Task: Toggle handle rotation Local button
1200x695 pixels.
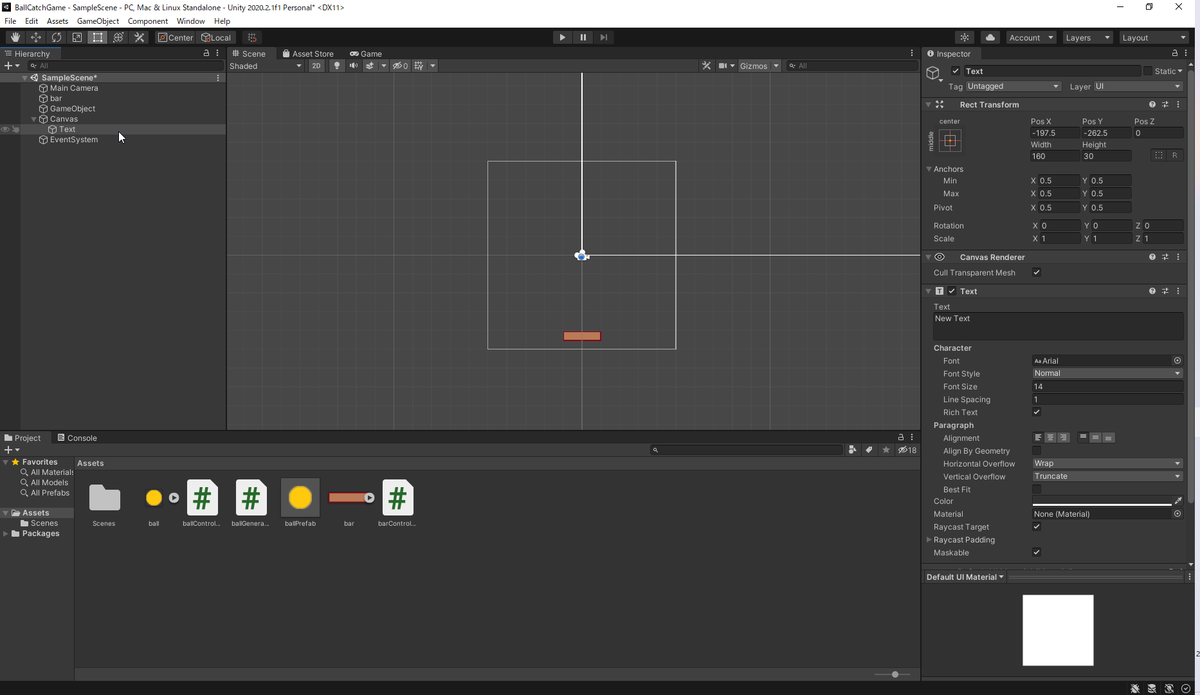Action: 216,37
